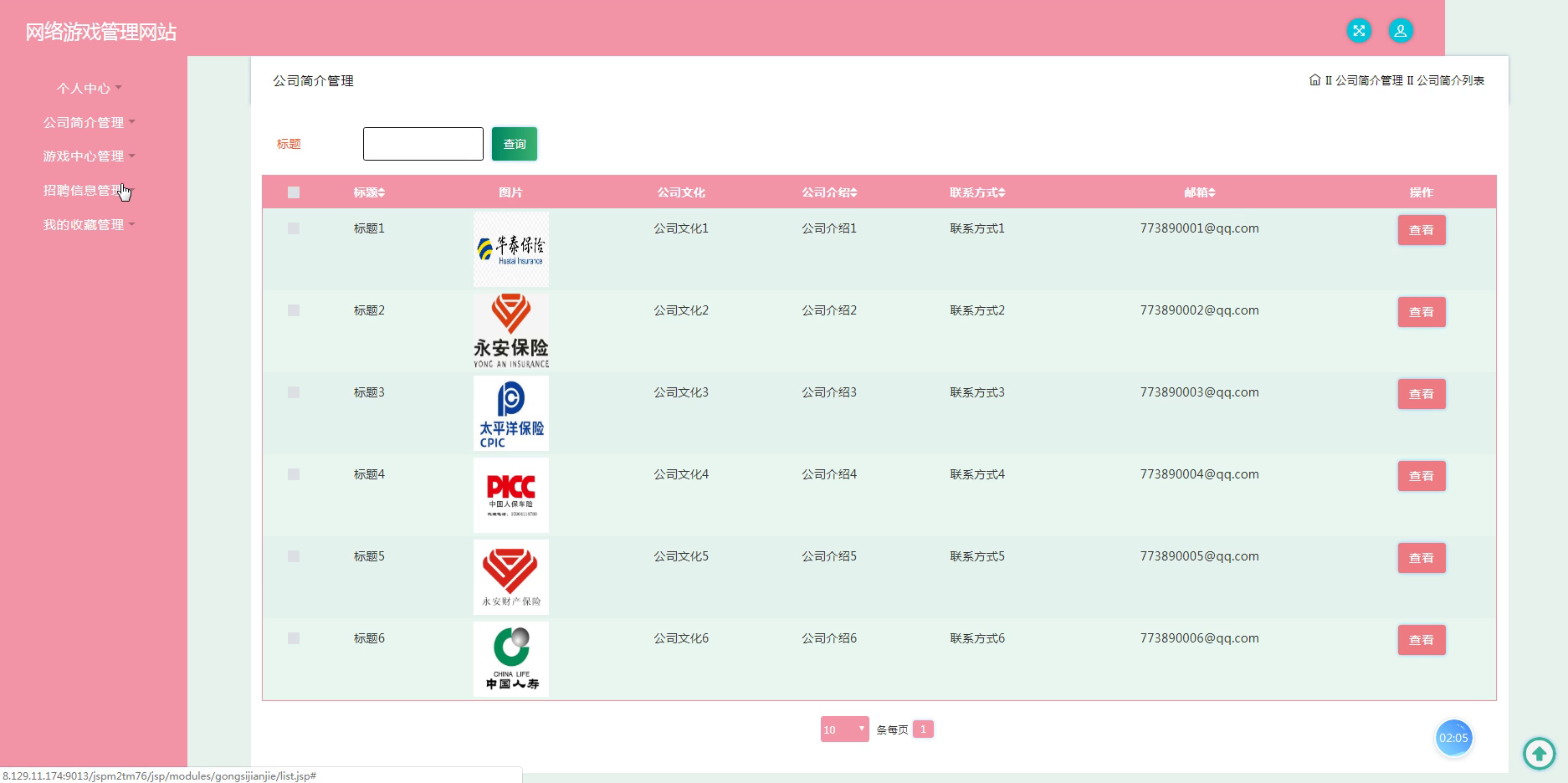Open the 中国人寿 logo thumbnail
Viewport: 1568px width, 783px height.
511,659
